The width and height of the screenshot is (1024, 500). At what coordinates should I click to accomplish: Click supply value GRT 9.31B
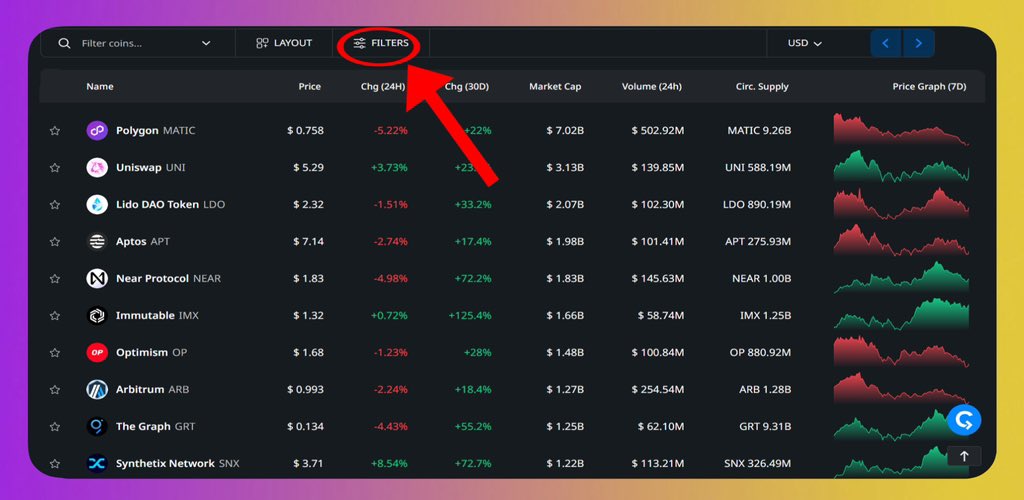click(x=765, y=426)
